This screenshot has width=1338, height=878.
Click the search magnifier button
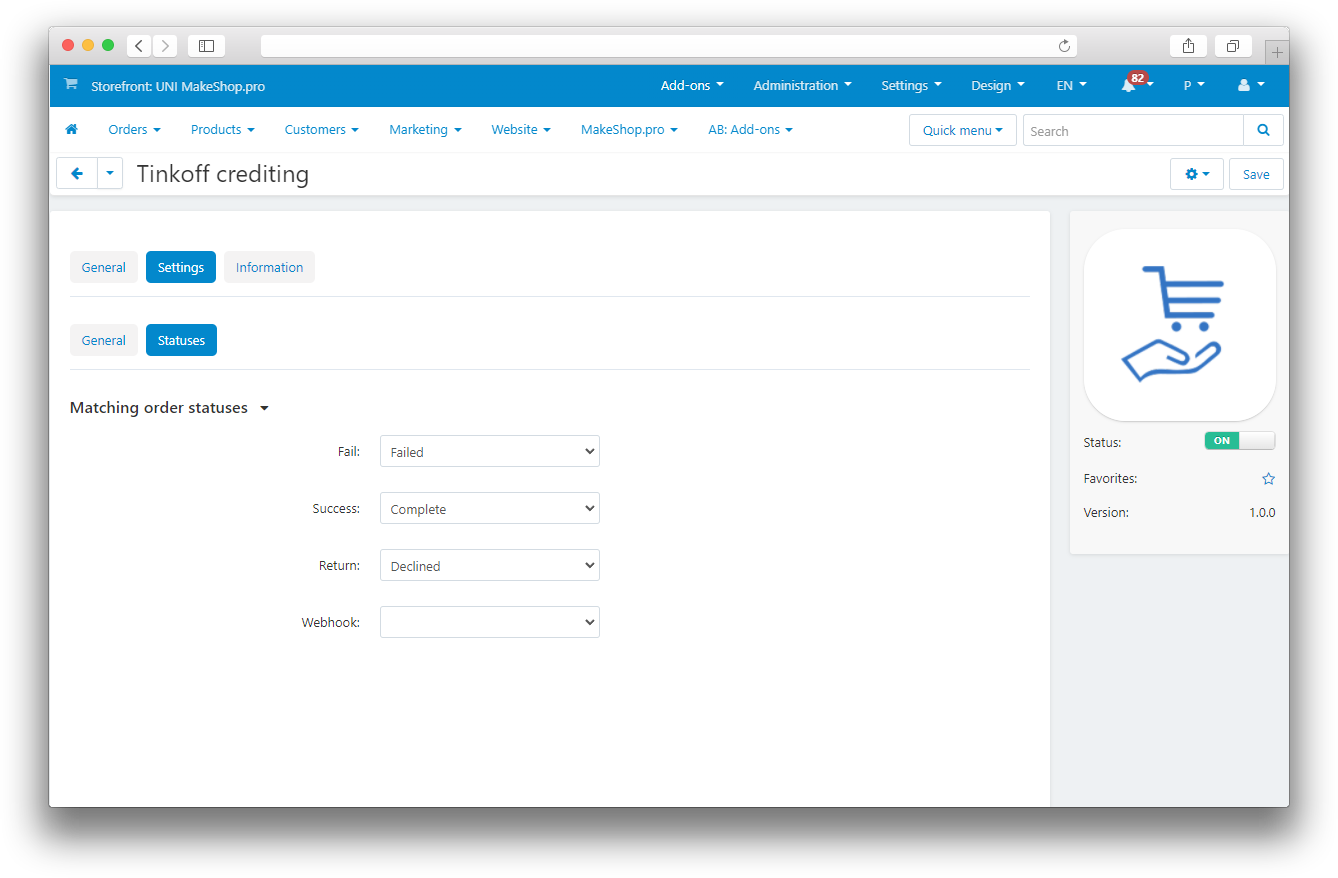click(1263, 130)
